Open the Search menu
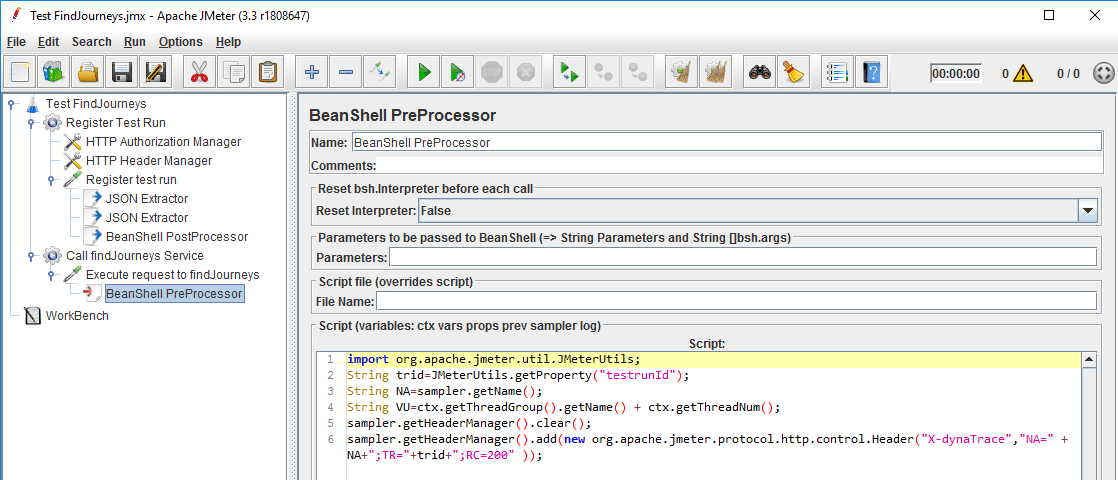This screenshot has height=480, width=1118. [91, 42]
